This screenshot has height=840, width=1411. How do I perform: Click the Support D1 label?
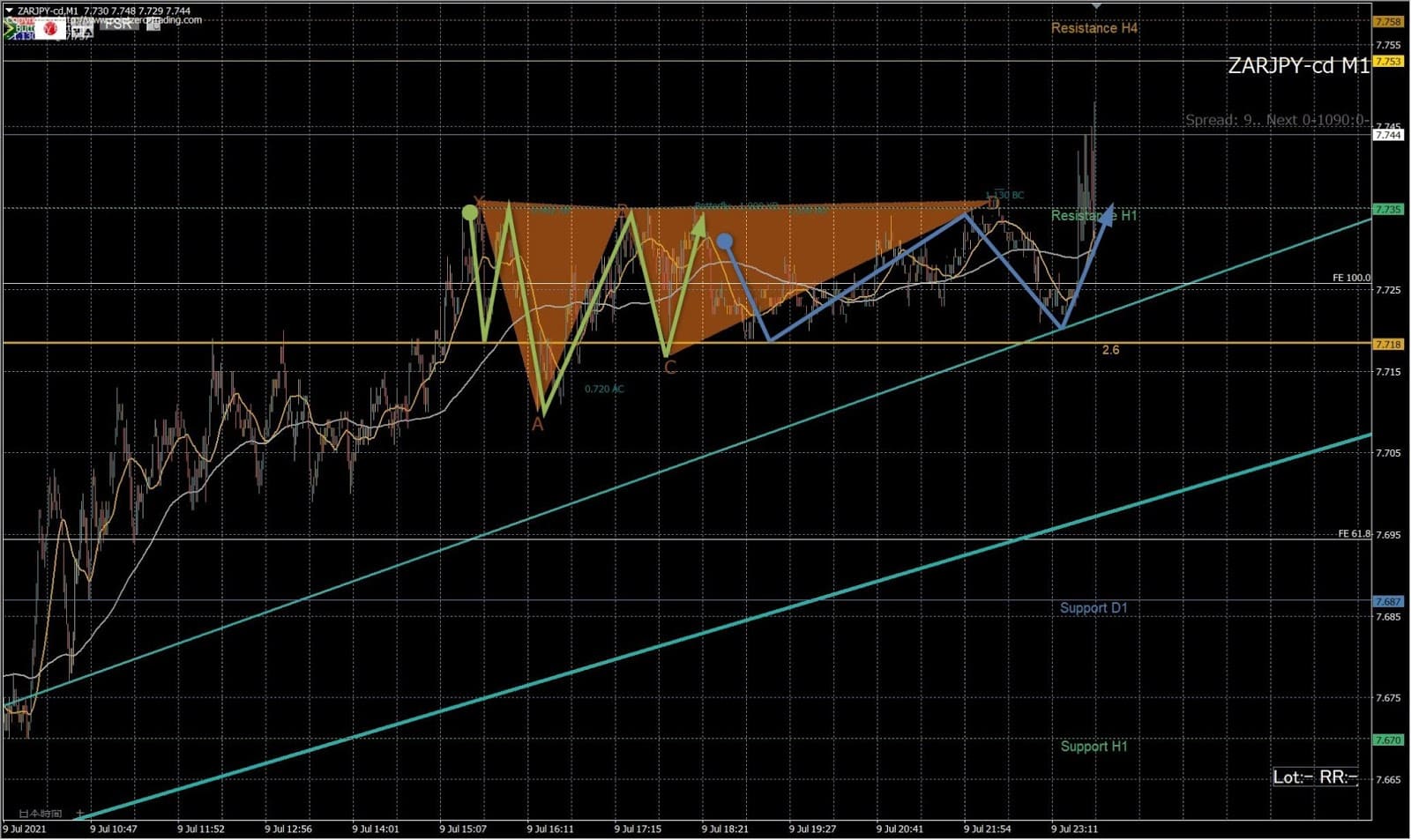click(1094, 607)
